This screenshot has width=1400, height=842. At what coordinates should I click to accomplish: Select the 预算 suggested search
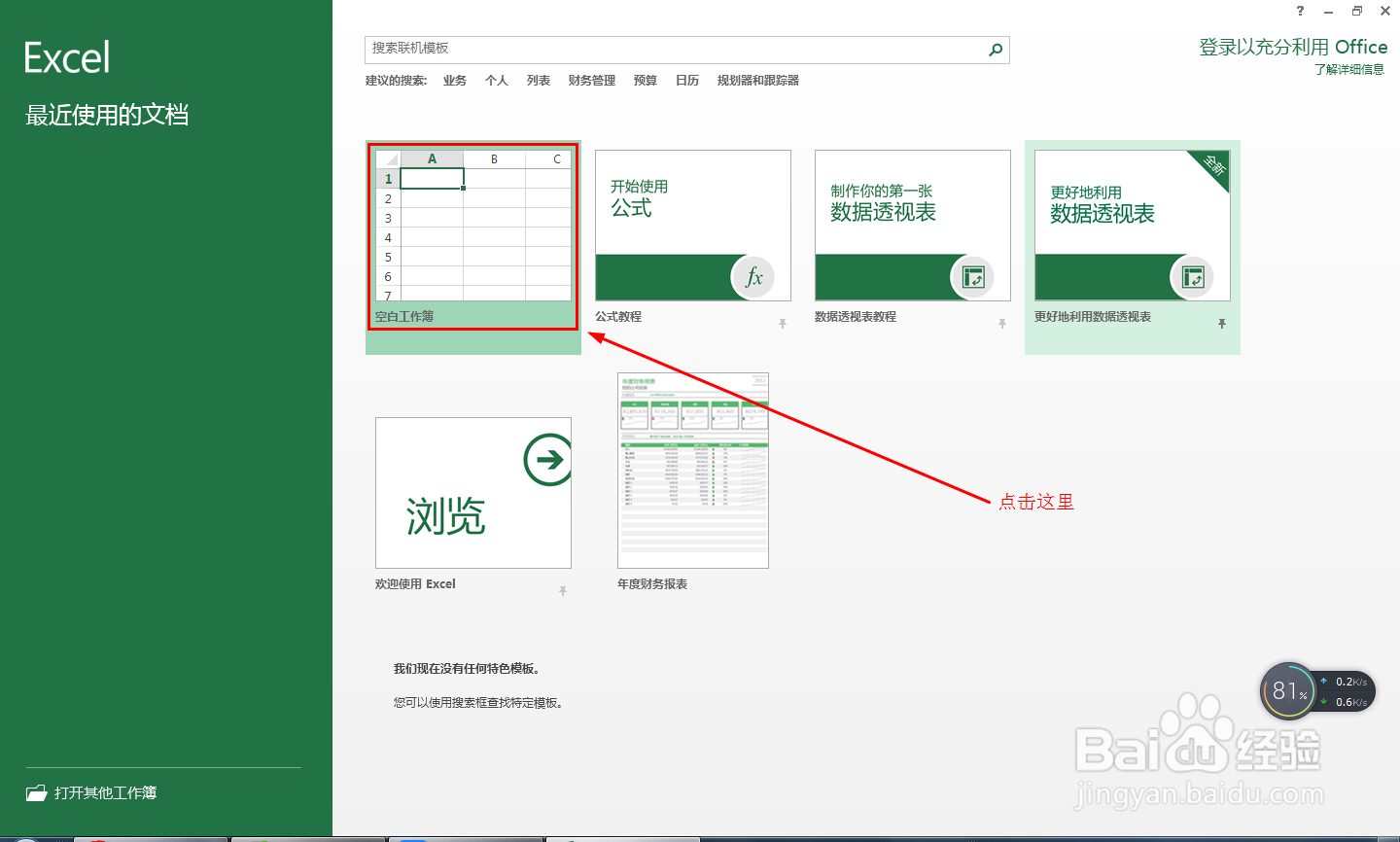(646, 81)
